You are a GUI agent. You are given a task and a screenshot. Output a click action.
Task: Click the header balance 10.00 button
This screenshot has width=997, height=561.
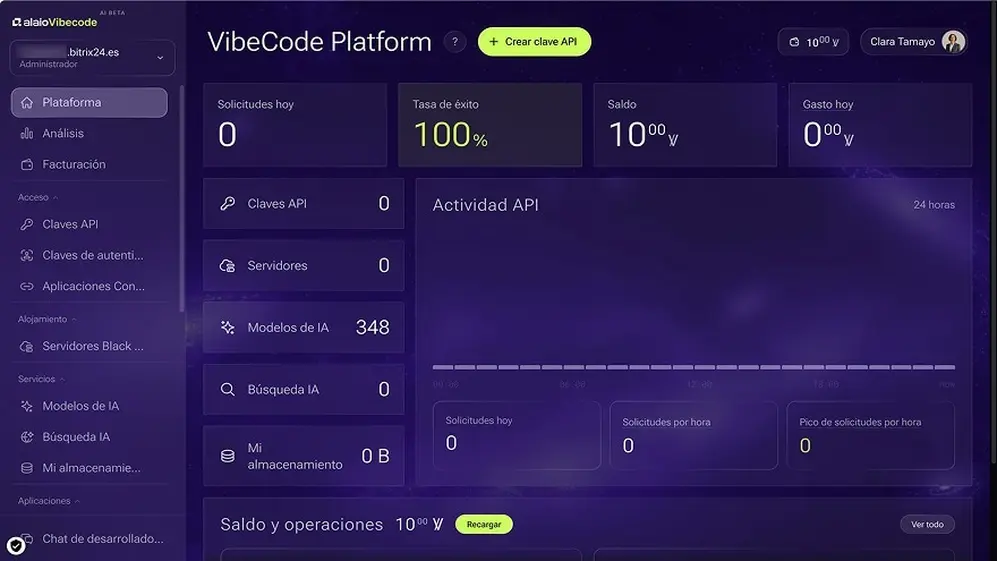click(x=813, y=42)
